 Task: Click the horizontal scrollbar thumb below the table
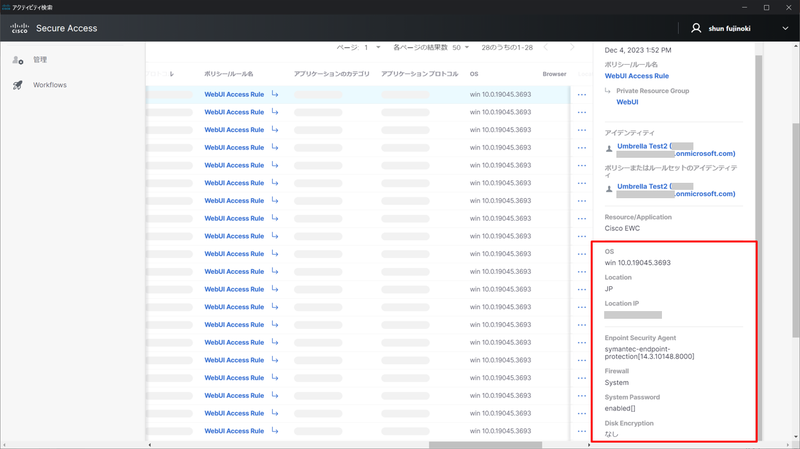tap(485, 445)
